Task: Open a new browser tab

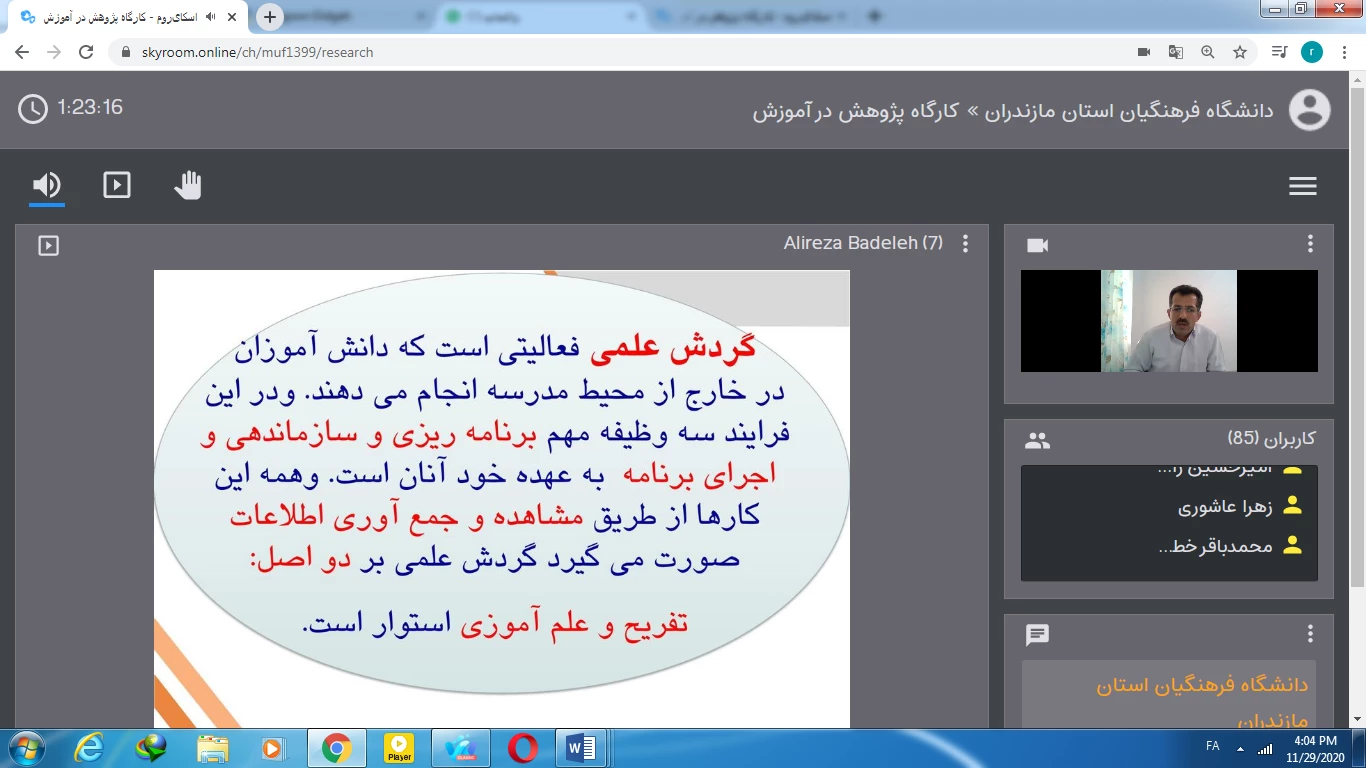Action: coord(269,17)
